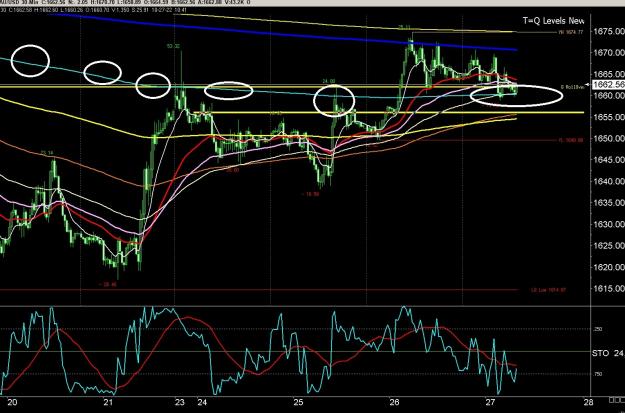This screenshot has height=413, width=625.
Task: Click the 1645.00 price axis label
Action: [x=609, y=160]
